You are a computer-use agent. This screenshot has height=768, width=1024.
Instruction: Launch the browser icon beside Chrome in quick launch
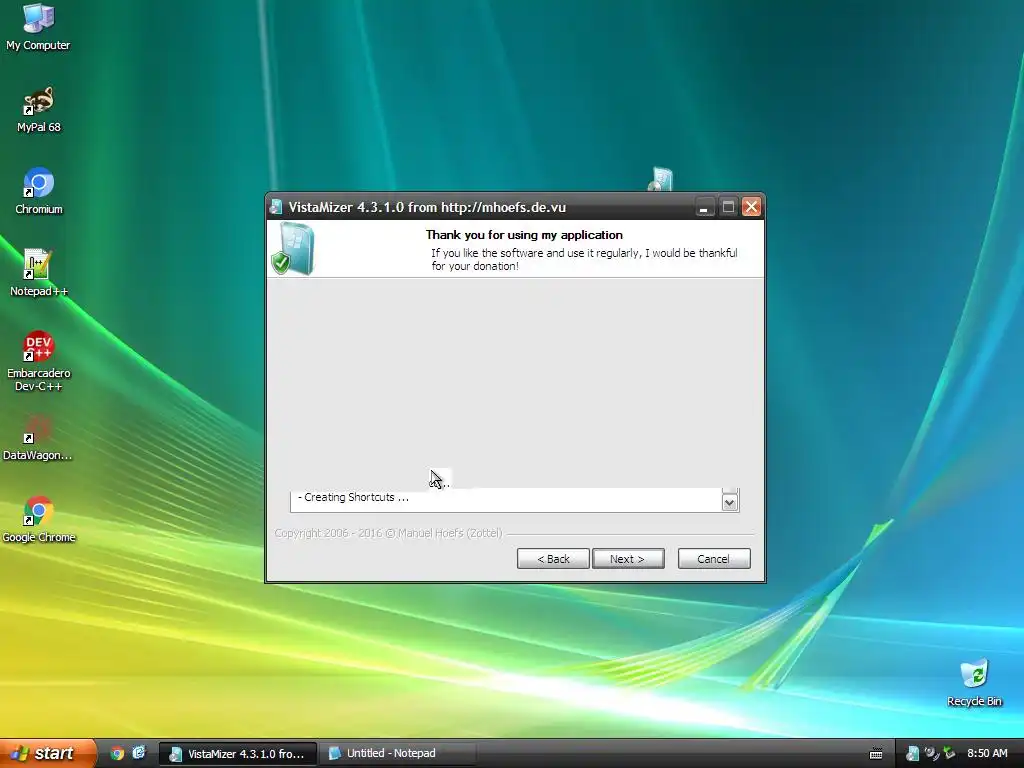[x=139, y=753]
